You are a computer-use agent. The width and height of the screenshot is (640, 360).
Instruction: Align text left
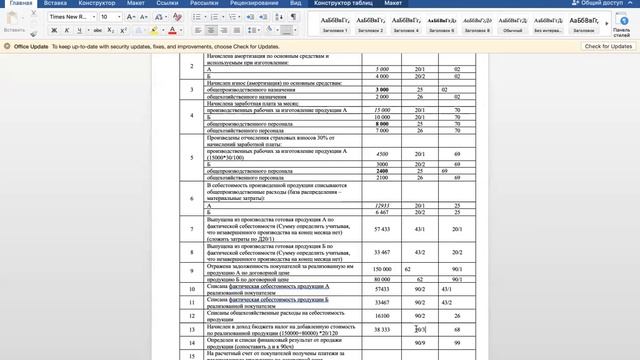(198, 30)
